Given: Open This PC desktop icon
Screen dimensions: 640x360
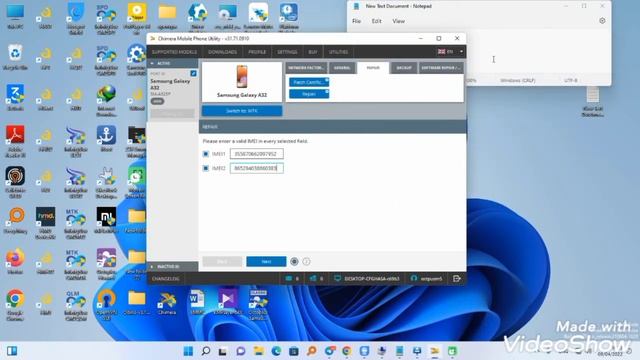Looking at the screenshot, I should (15, 16).
